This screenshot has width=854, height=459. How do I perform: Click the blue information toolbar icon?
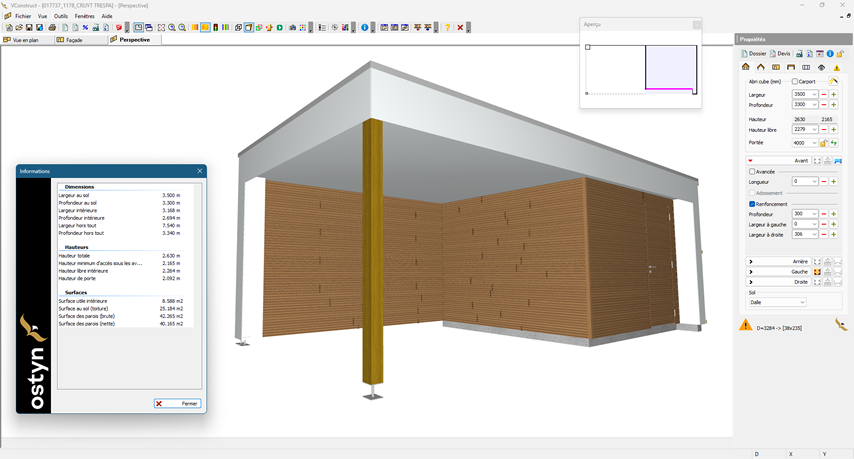364,28
